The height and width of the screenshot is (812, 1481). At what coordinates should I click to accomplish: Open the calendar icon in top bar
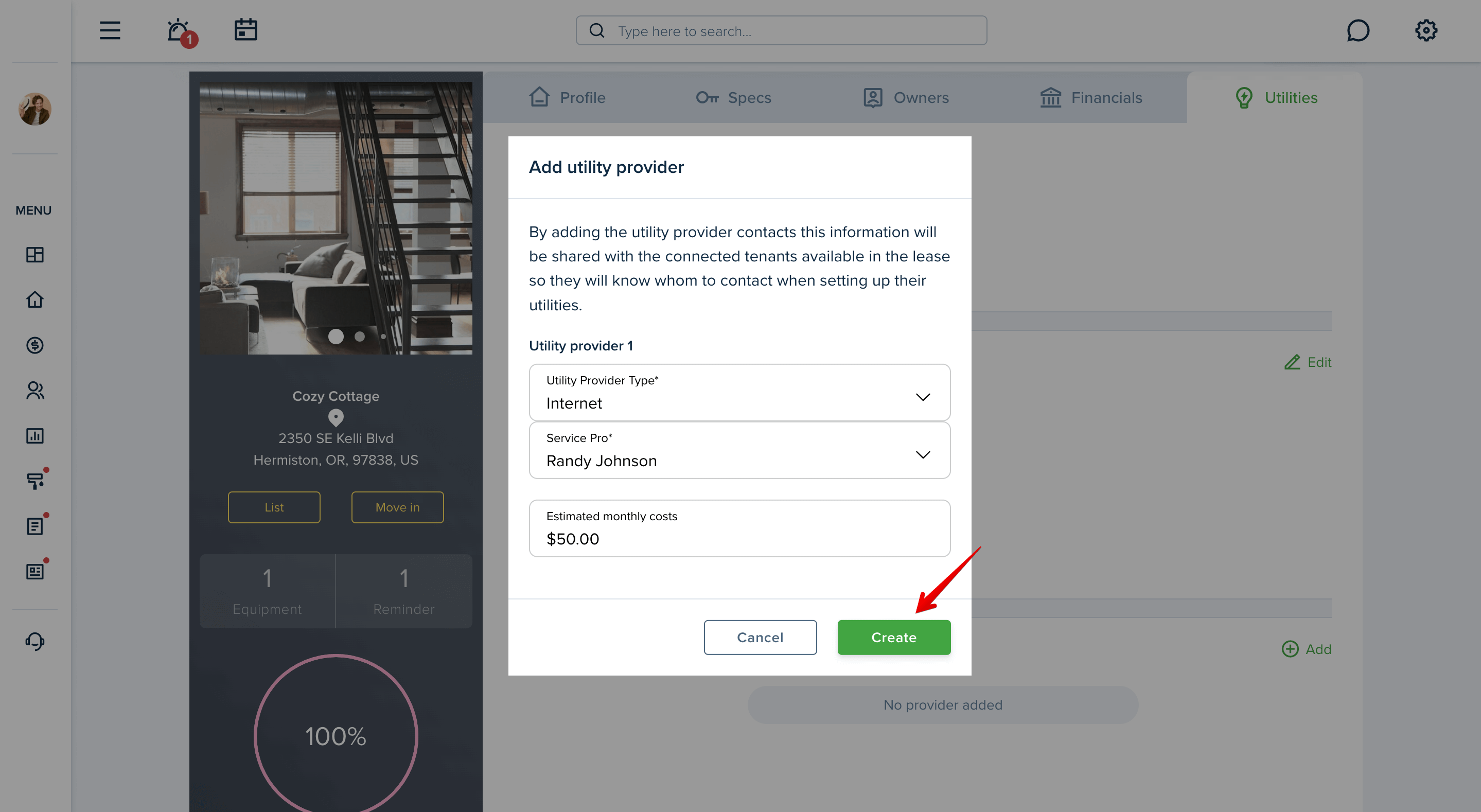[246, 30]
